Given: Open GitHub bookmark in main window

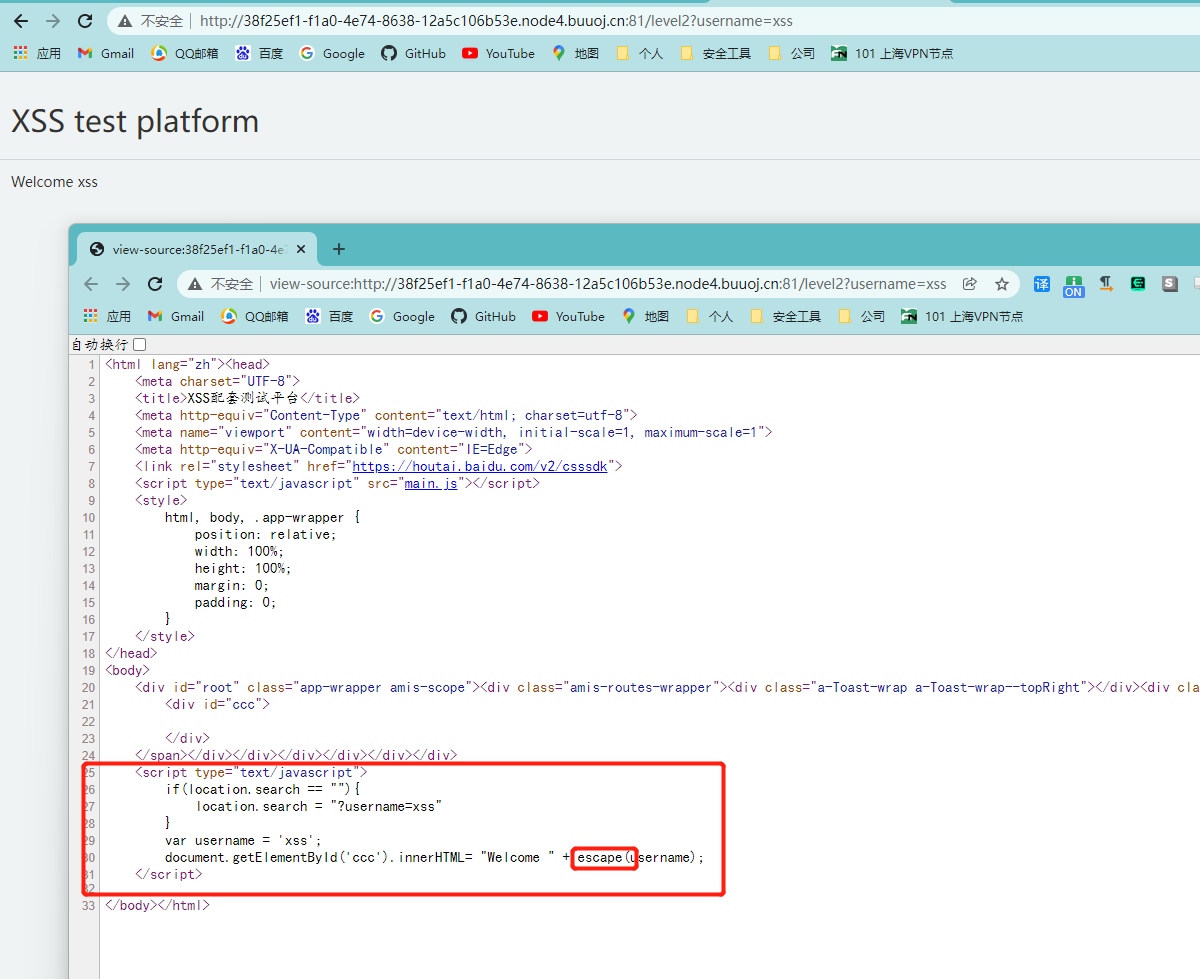Looking at the screenshot, I should (x=414, y=53).
